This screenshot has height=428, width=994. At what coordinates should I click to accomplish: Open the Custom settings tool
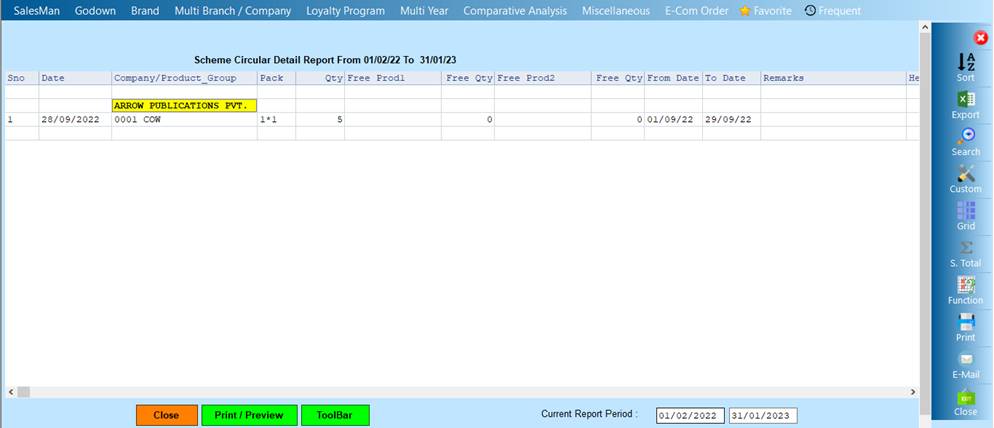(x=965, y=174)
